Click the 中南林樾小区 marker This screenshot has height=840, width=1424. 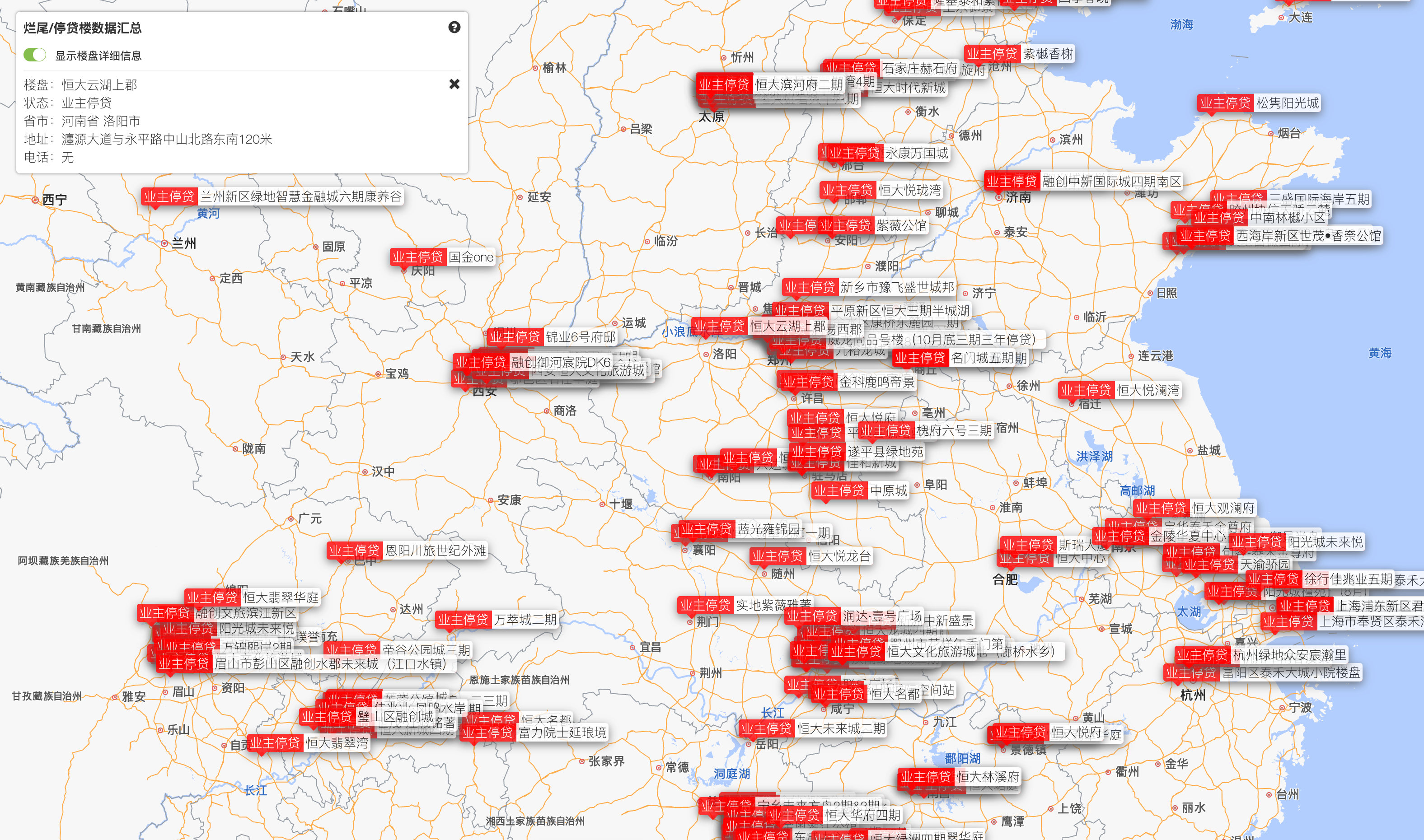[x=1259, y=217]
